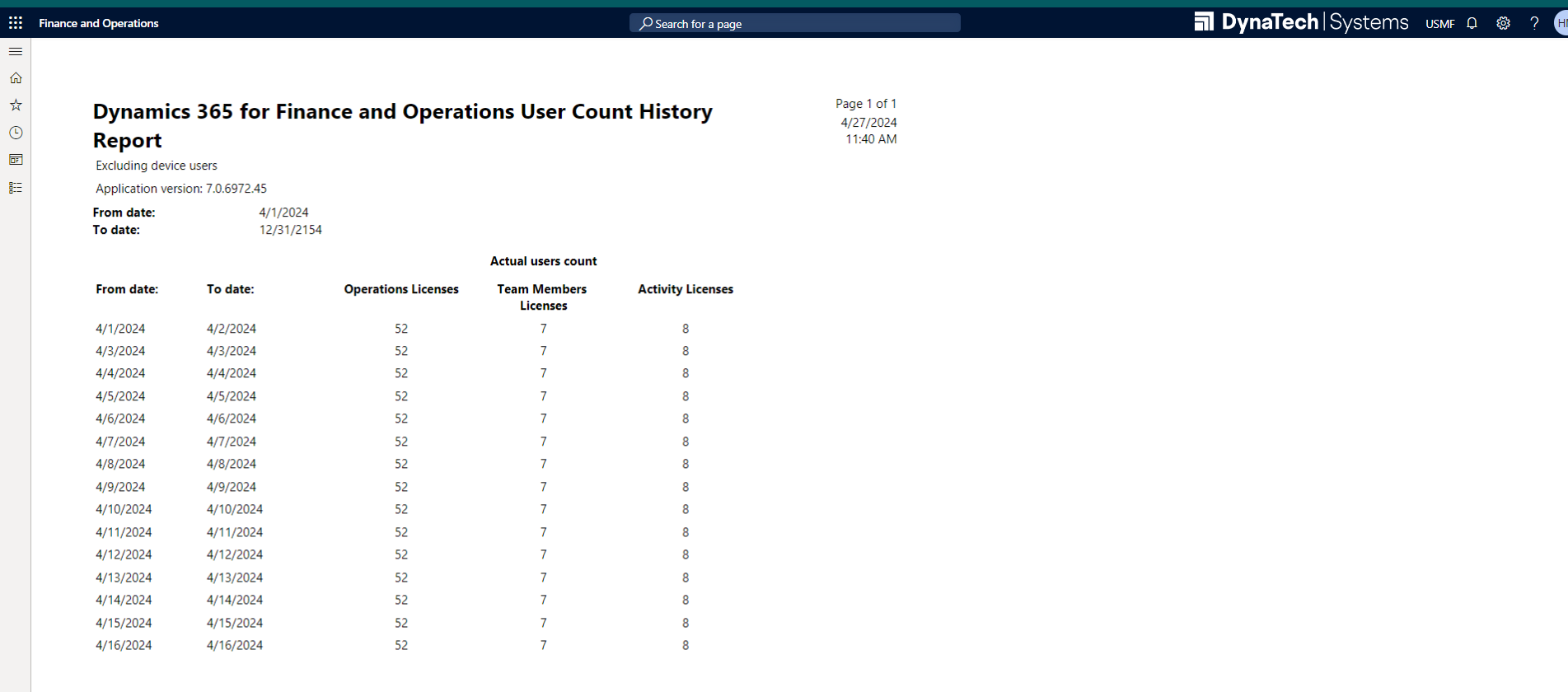Viewport: 1568px width, 692px height.
Task: Click From date cell 4/5/2024
Action: (120, 396)
